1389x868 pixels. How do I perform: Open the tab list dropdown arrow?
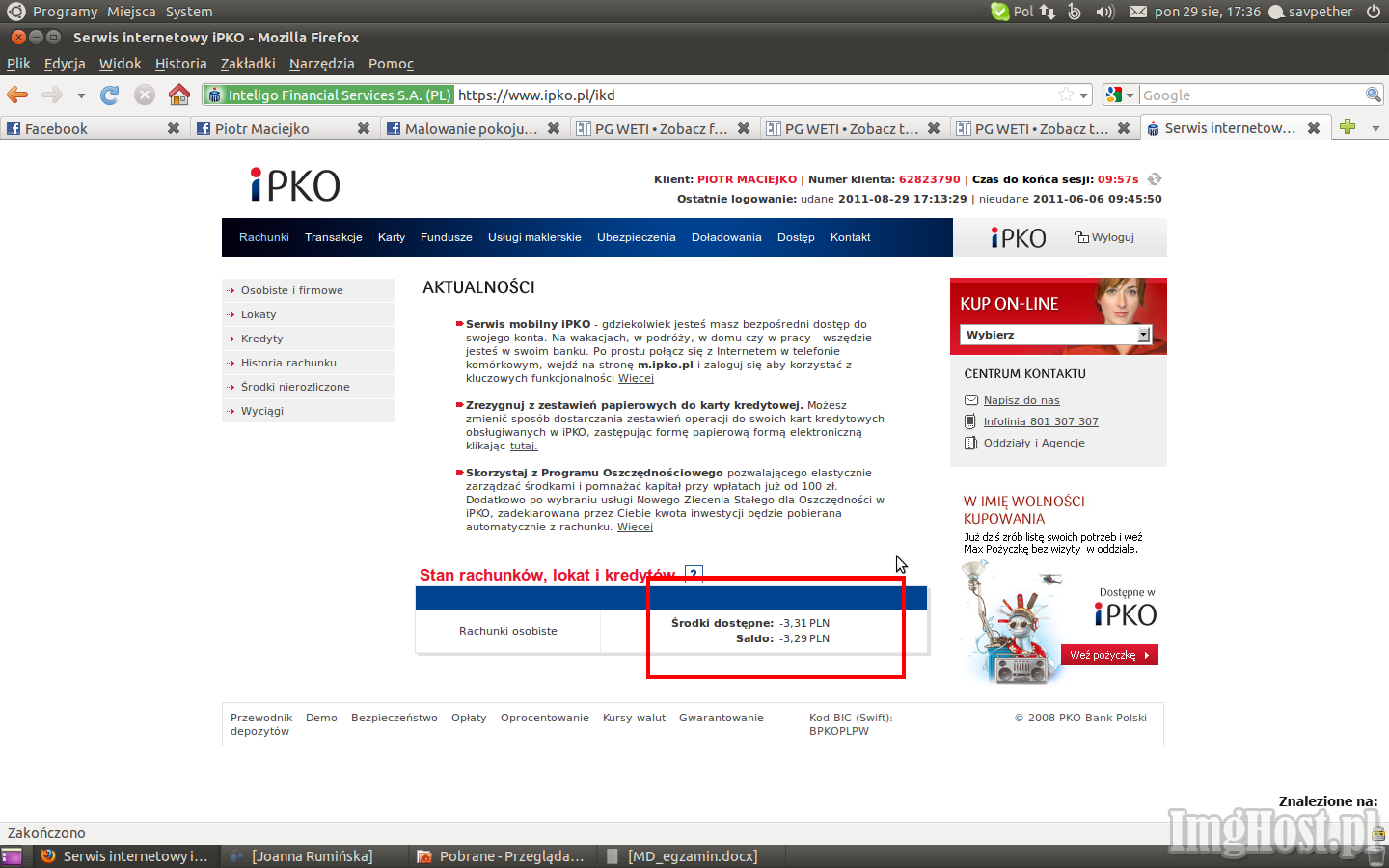[x=1375, y=128]
